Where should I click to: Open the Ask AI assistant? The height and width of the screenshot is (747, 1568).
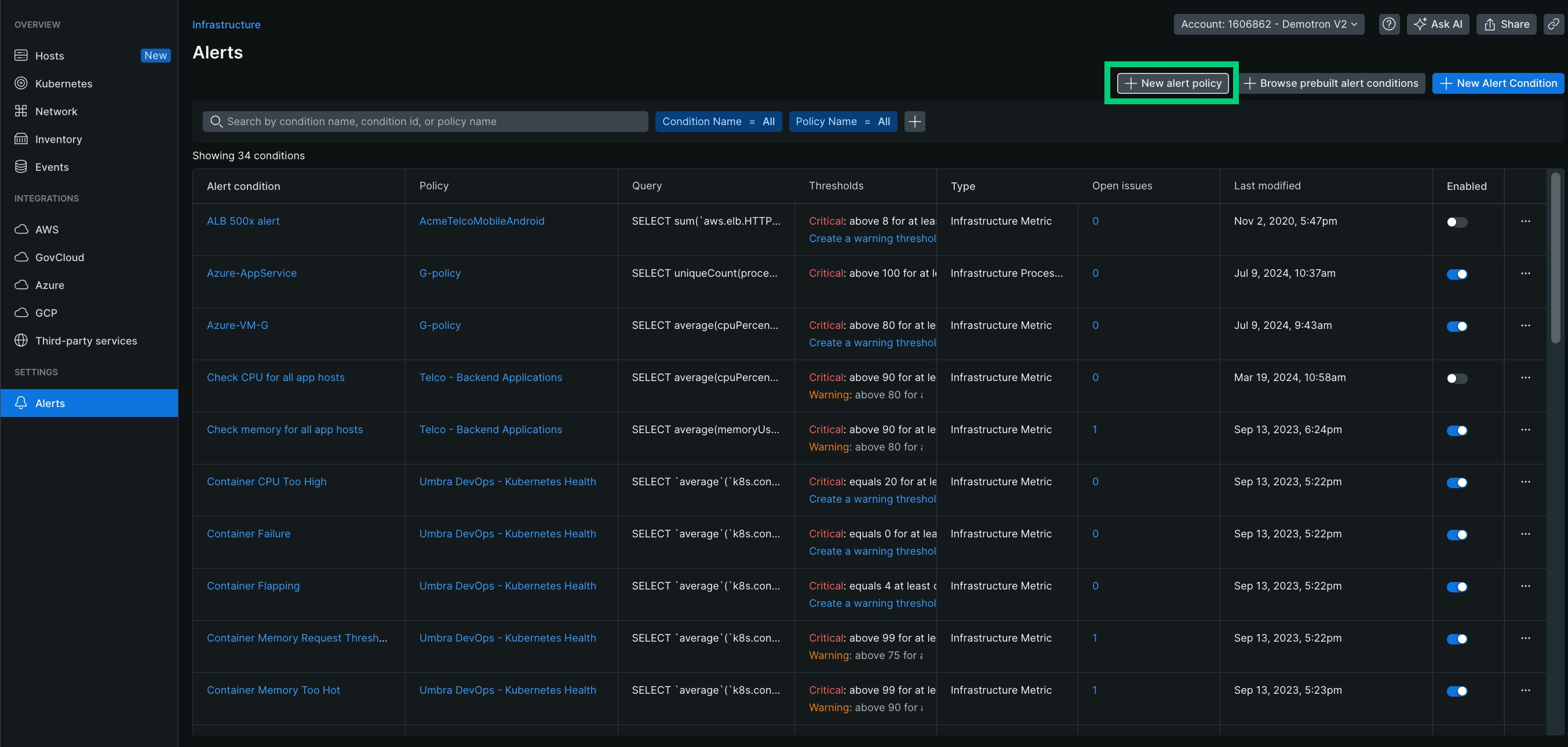(x=1438, y=24)
